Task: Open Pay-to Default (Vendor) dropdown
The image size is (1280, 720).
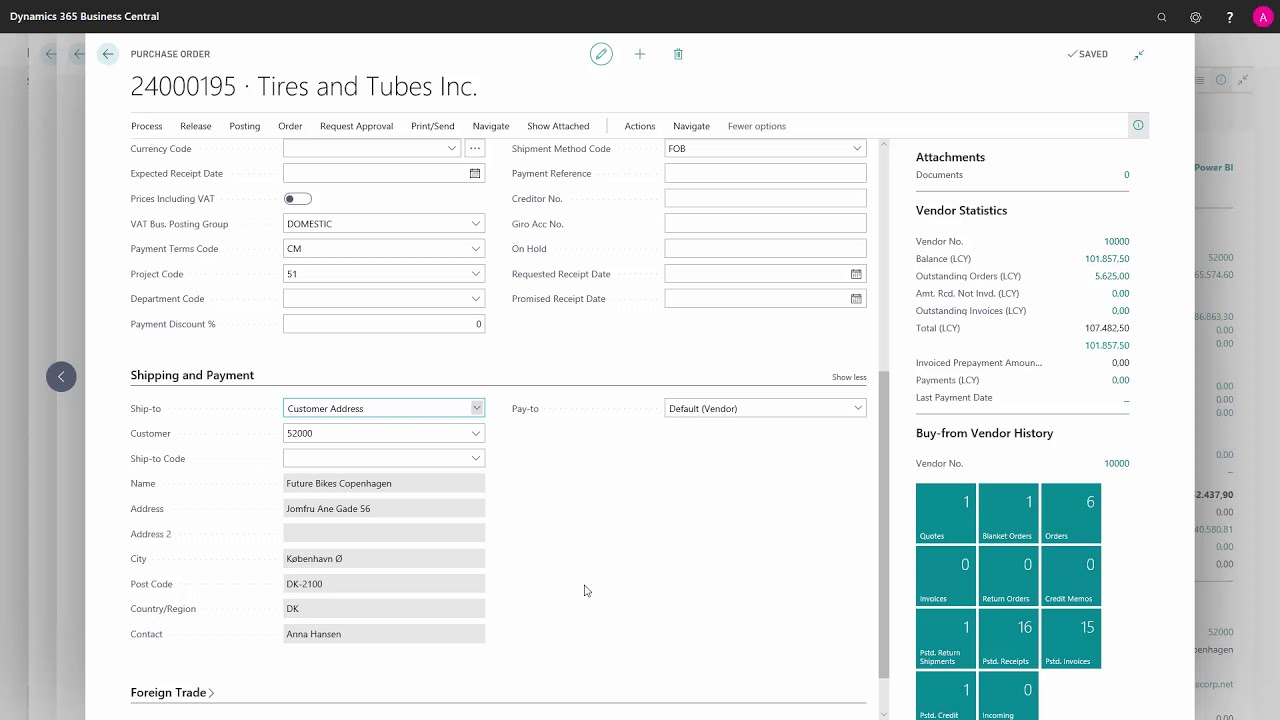Action: point(857,408)
